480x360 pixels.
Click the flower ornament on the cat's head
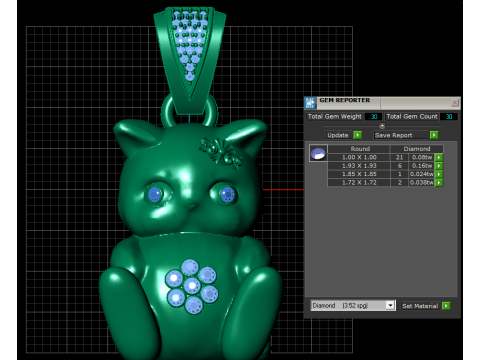pos(220,152)
